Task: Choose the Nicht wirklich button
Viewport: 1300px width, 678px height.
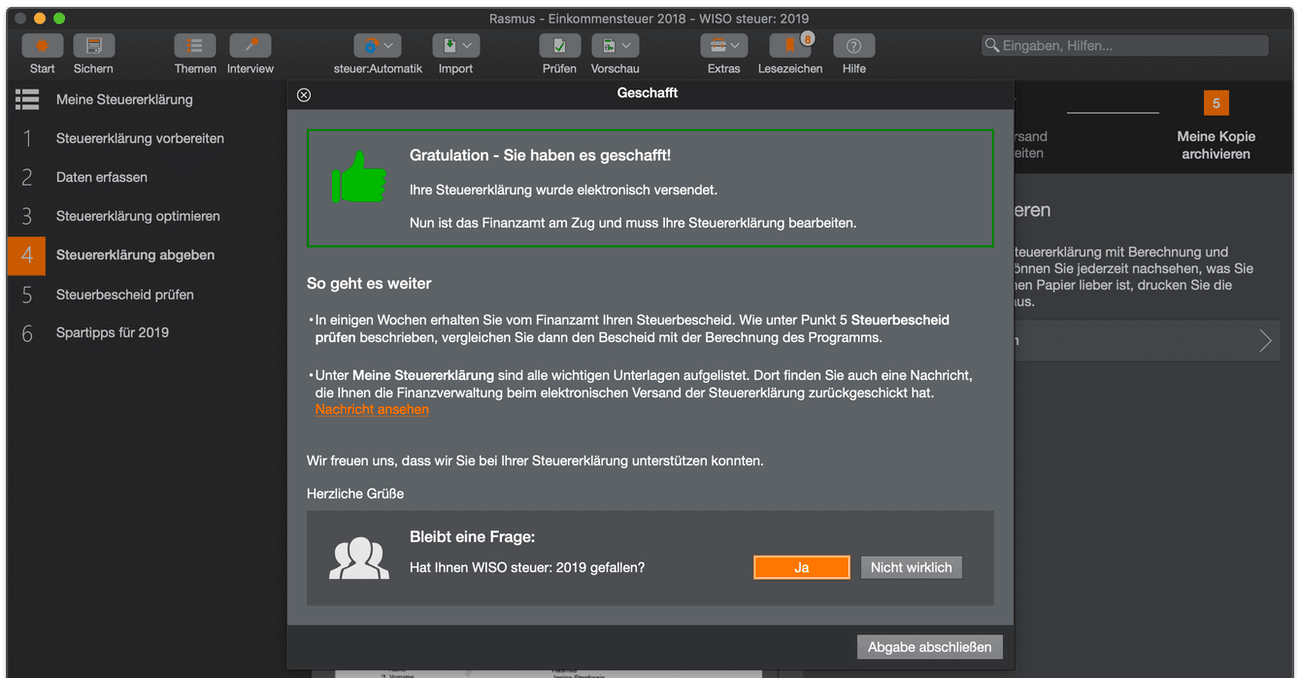Action: pyautogui.click(x=910, y=567)
